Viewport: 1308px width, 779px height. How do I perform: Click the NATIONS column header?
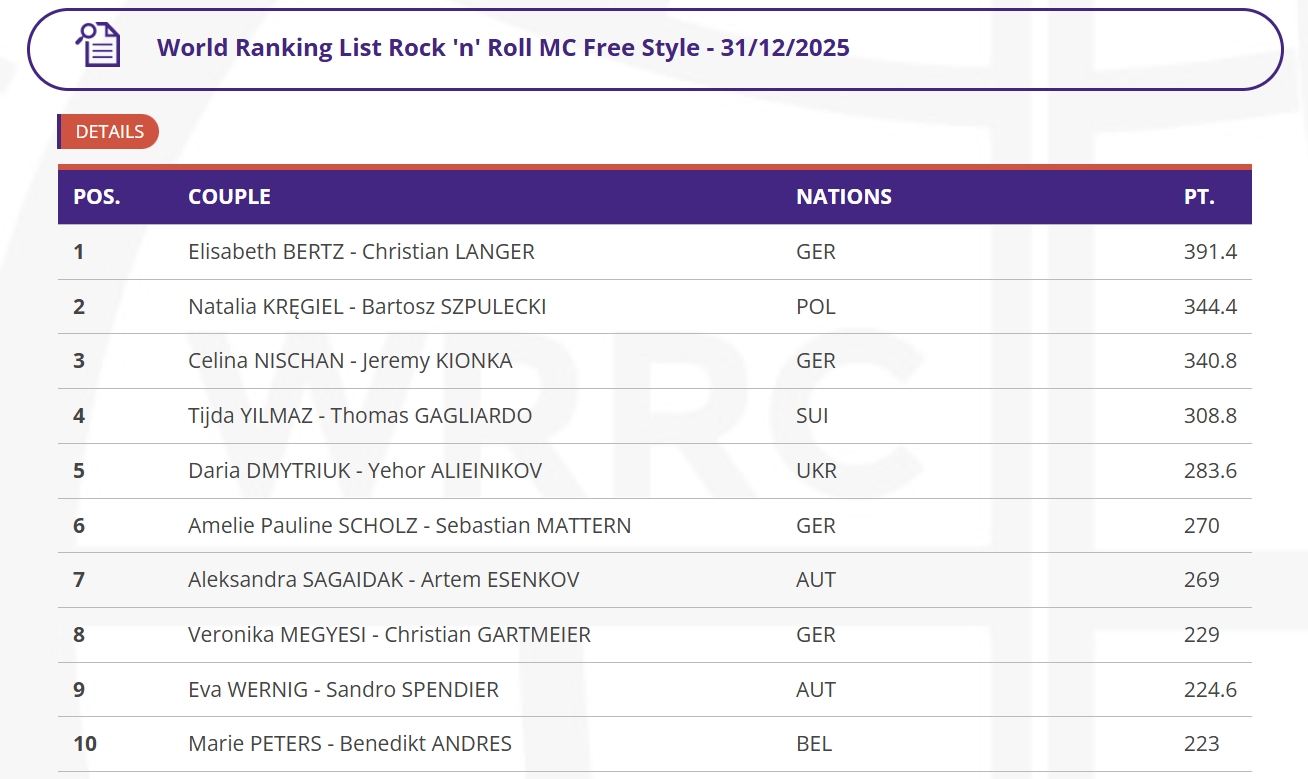pyautogui.click(x=843, y=197)
